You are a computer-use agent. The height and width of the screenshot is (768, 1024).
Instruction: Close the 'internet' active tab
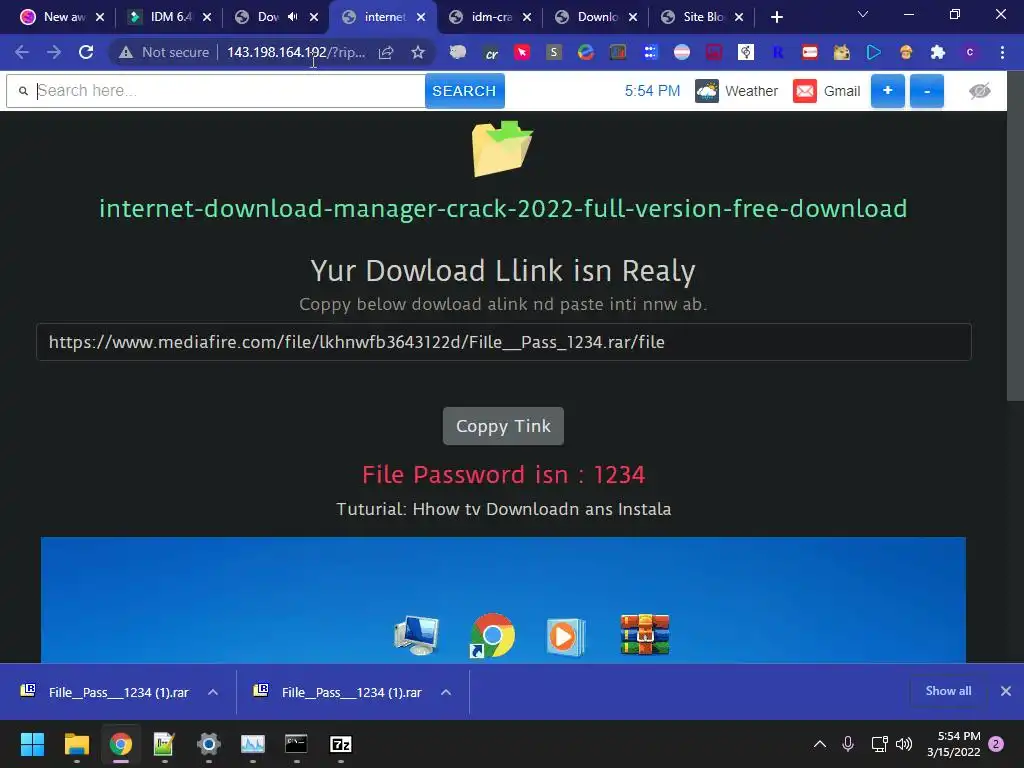pos(421,17)
